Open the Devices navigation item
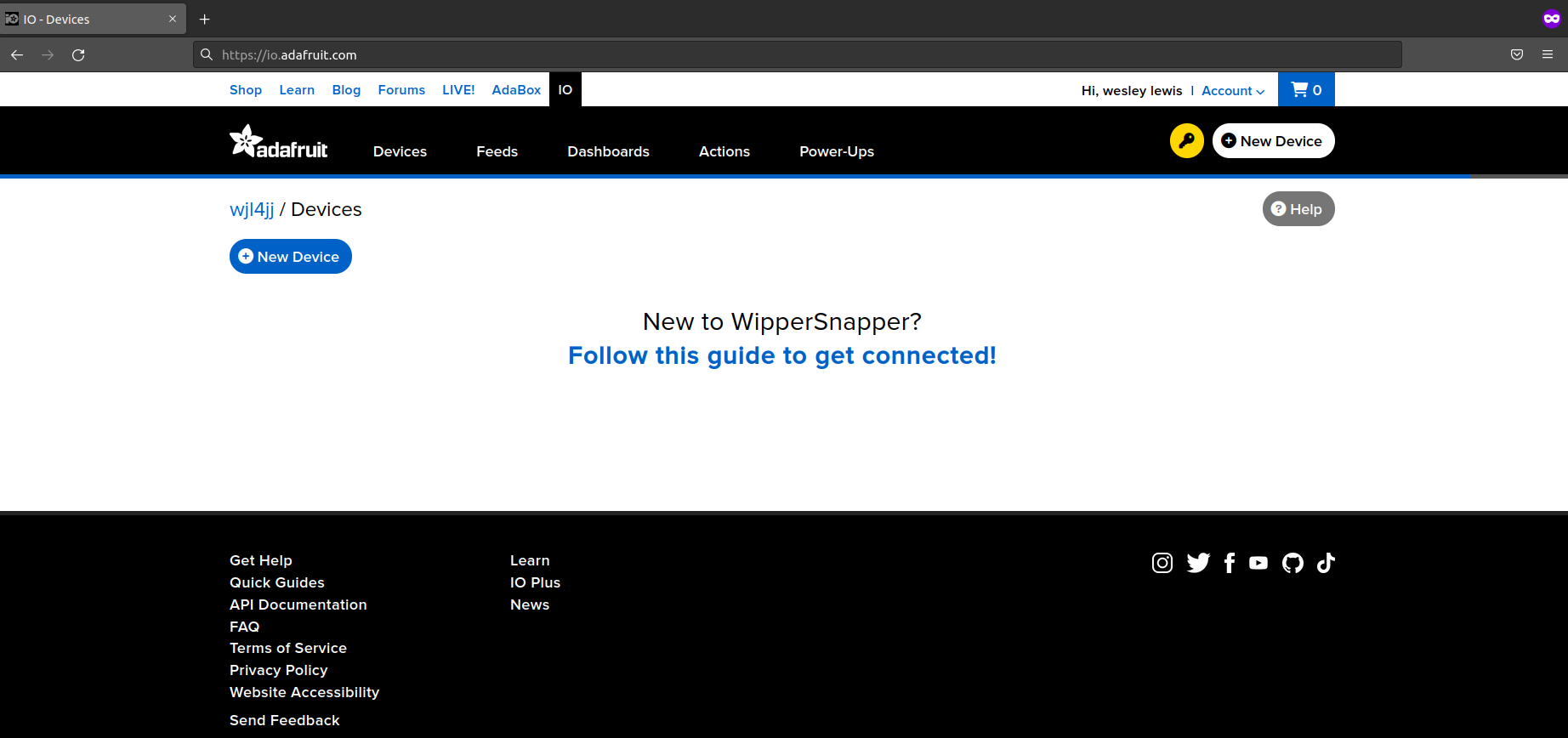Image resolution: width=1568 pixels, height=738 pixels. pyautogui.click(x=400, y=151)
